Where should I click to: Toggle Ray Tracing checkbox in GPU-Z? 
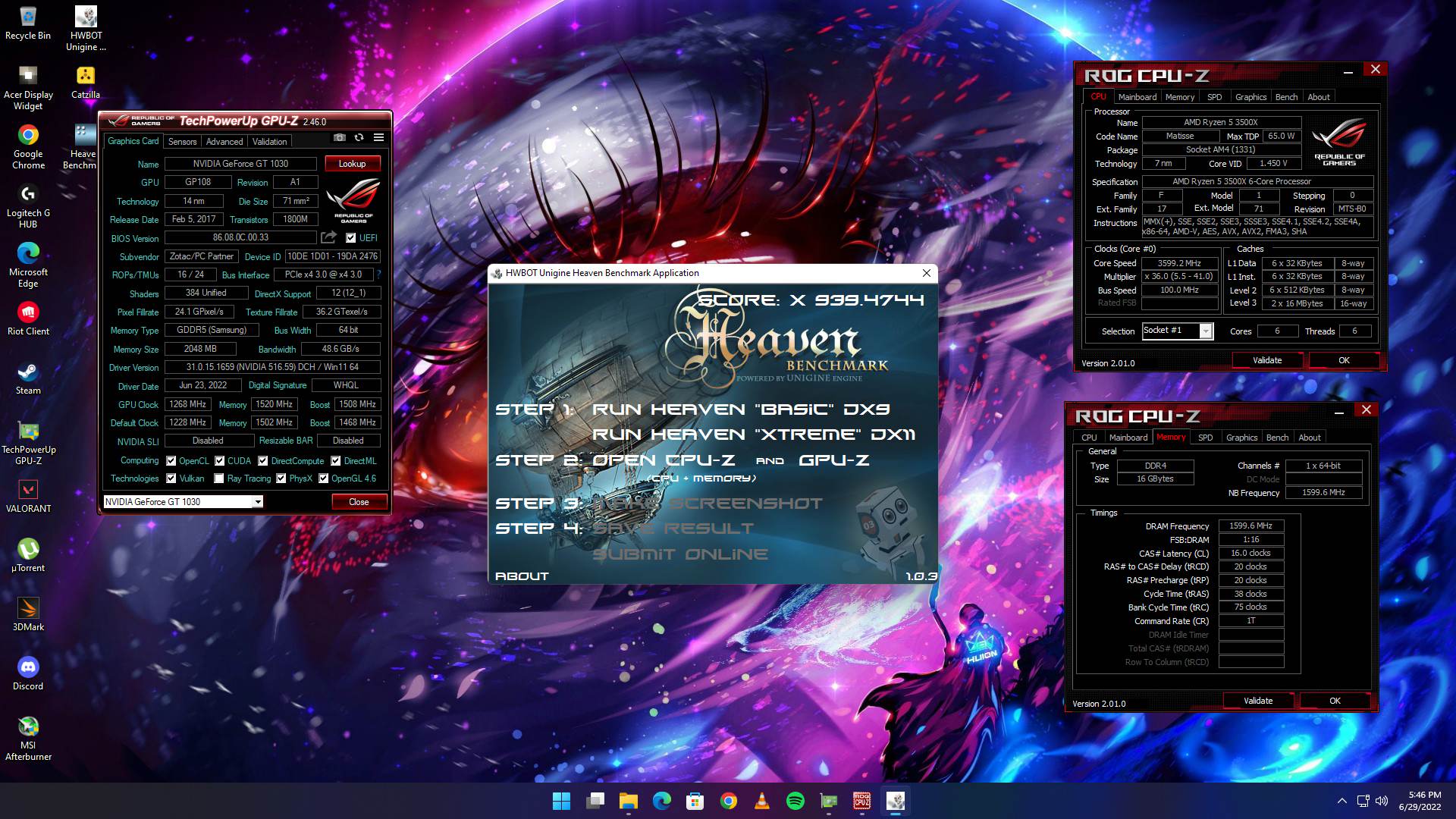point(219,479)
